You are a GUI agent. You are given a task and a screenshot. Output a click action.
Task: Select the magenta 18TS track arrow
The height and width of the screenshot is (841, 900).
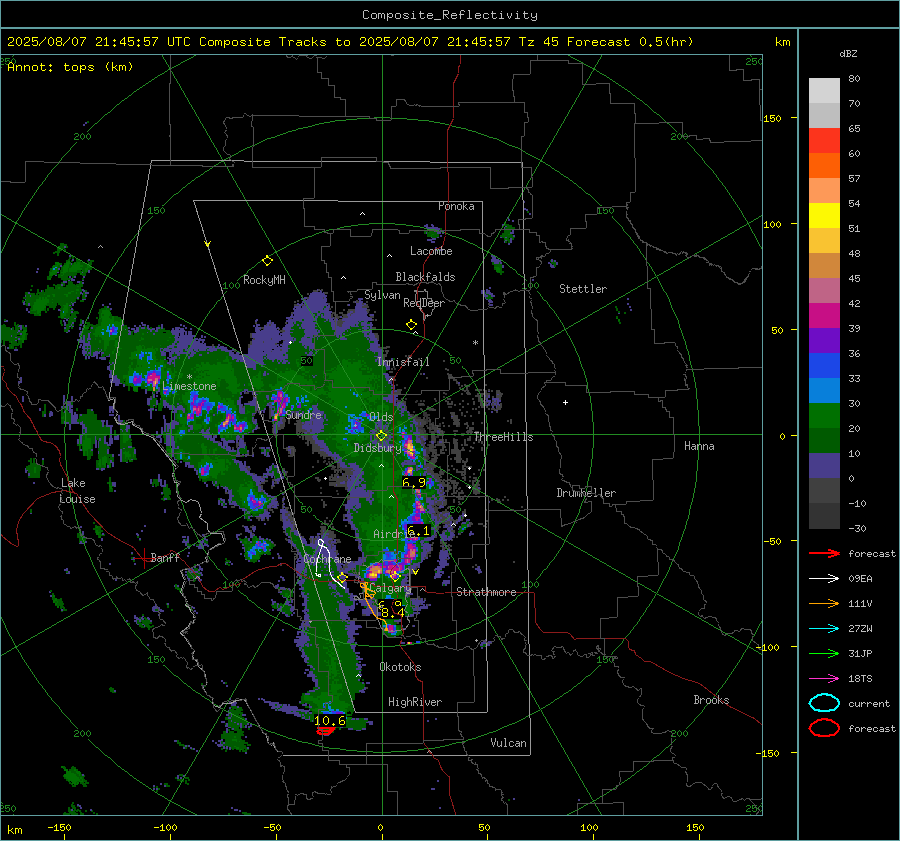coord(824,679)
